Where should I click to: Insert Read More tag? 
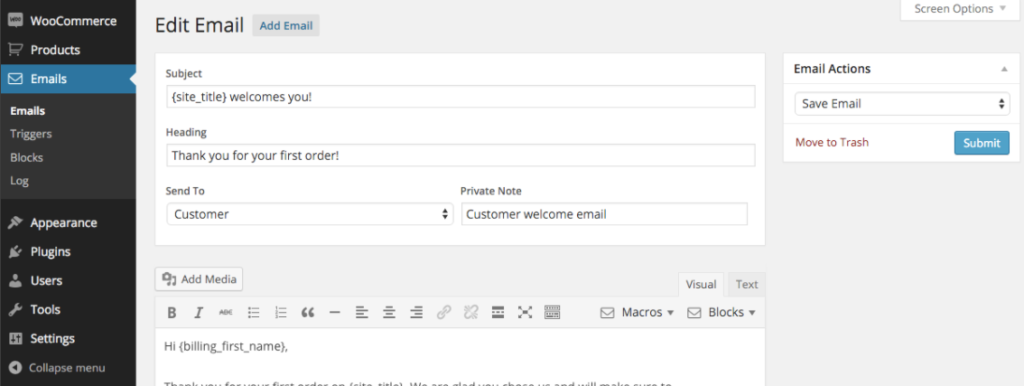pos(498,313)
